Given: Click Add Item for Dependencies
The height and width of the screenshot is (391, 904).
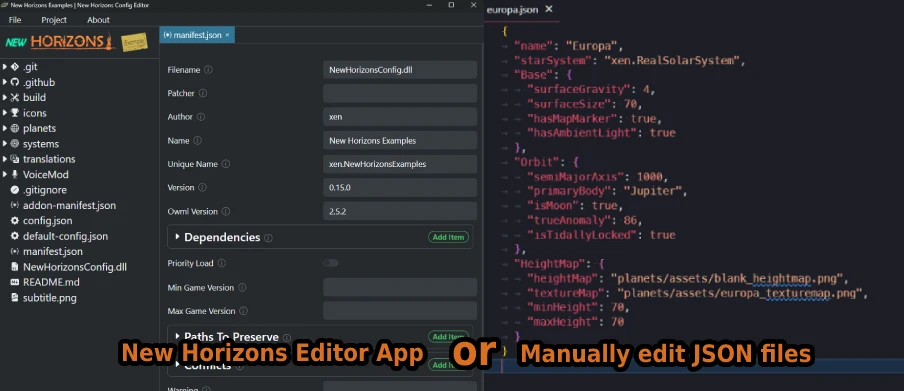Looking at the screenshot, I should (449, 237).
